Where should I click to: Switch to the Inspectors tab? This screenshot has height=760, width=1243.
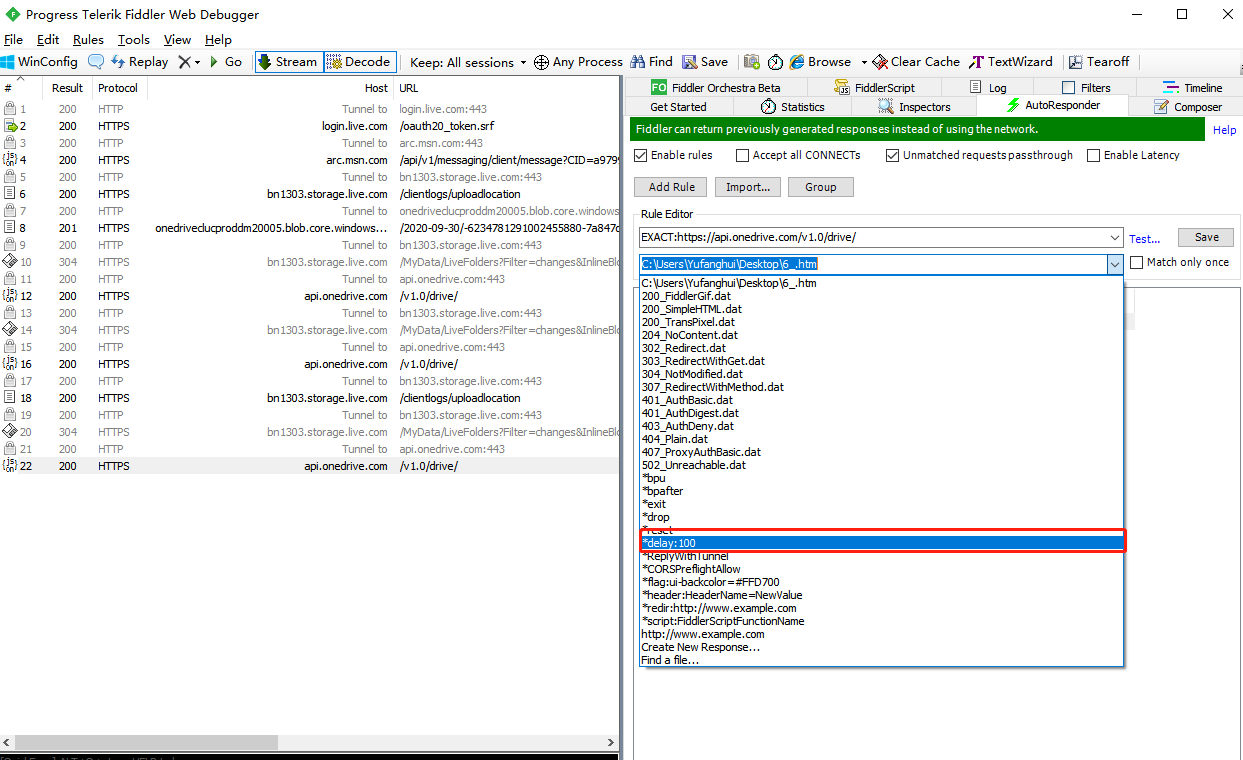913,107
